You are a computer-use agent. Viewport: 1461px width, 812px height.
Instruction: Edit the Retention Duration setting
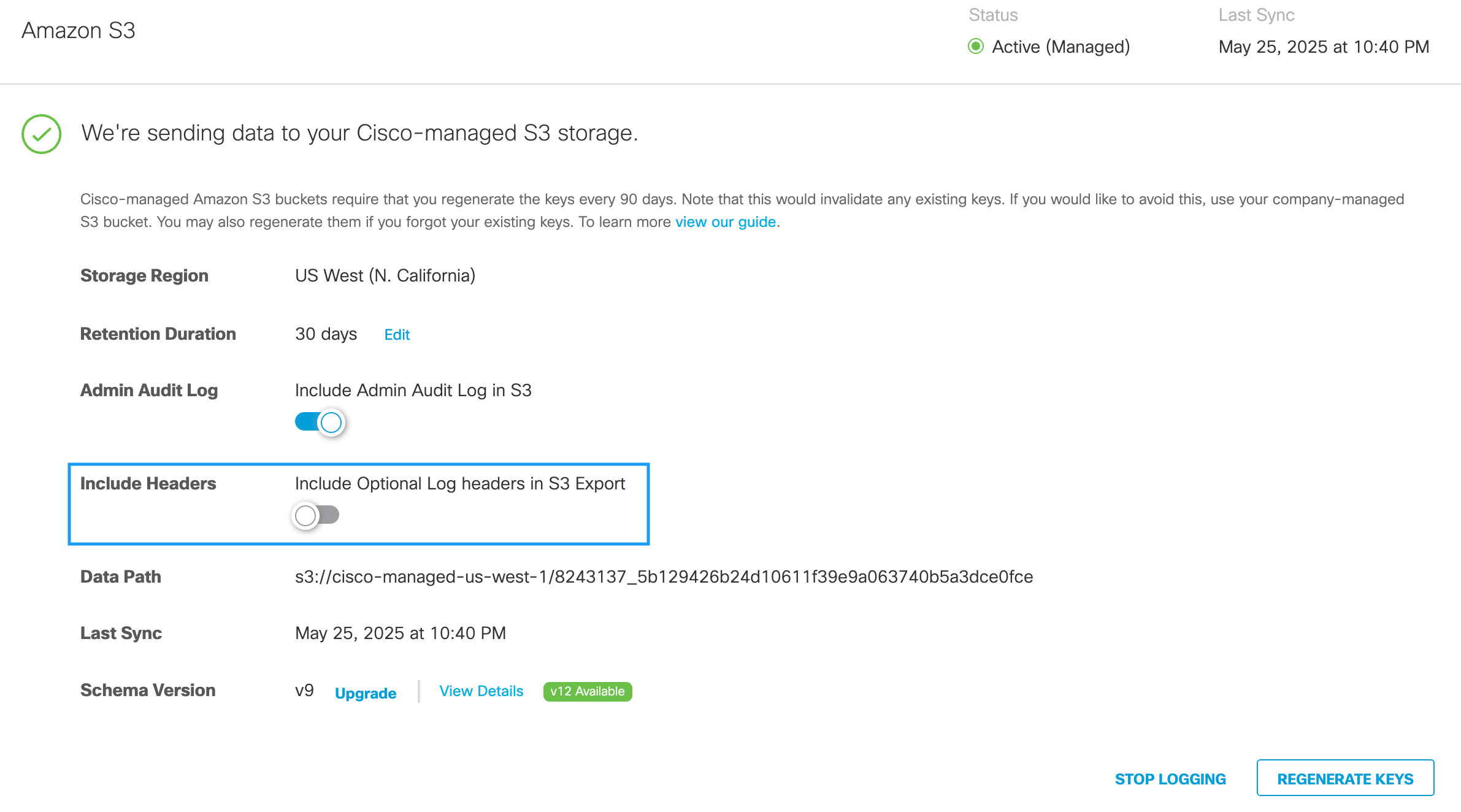tap(397, 335)
